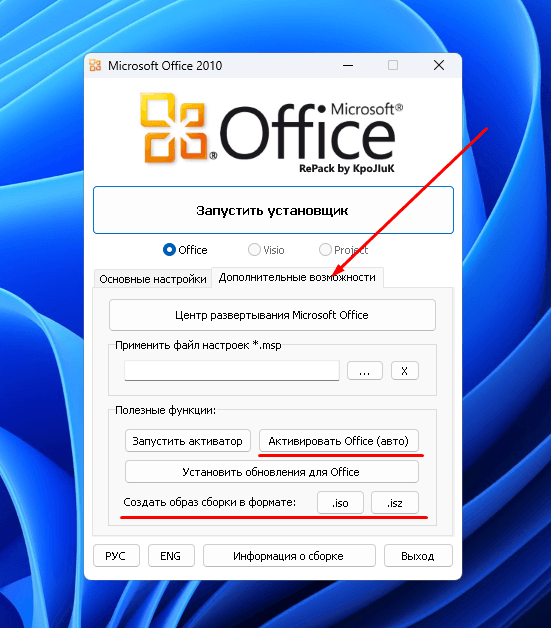This screenshot has height=628, width=551.
Task: Click Активировать Office (авто) button
Action: click(x=338, y=441)
